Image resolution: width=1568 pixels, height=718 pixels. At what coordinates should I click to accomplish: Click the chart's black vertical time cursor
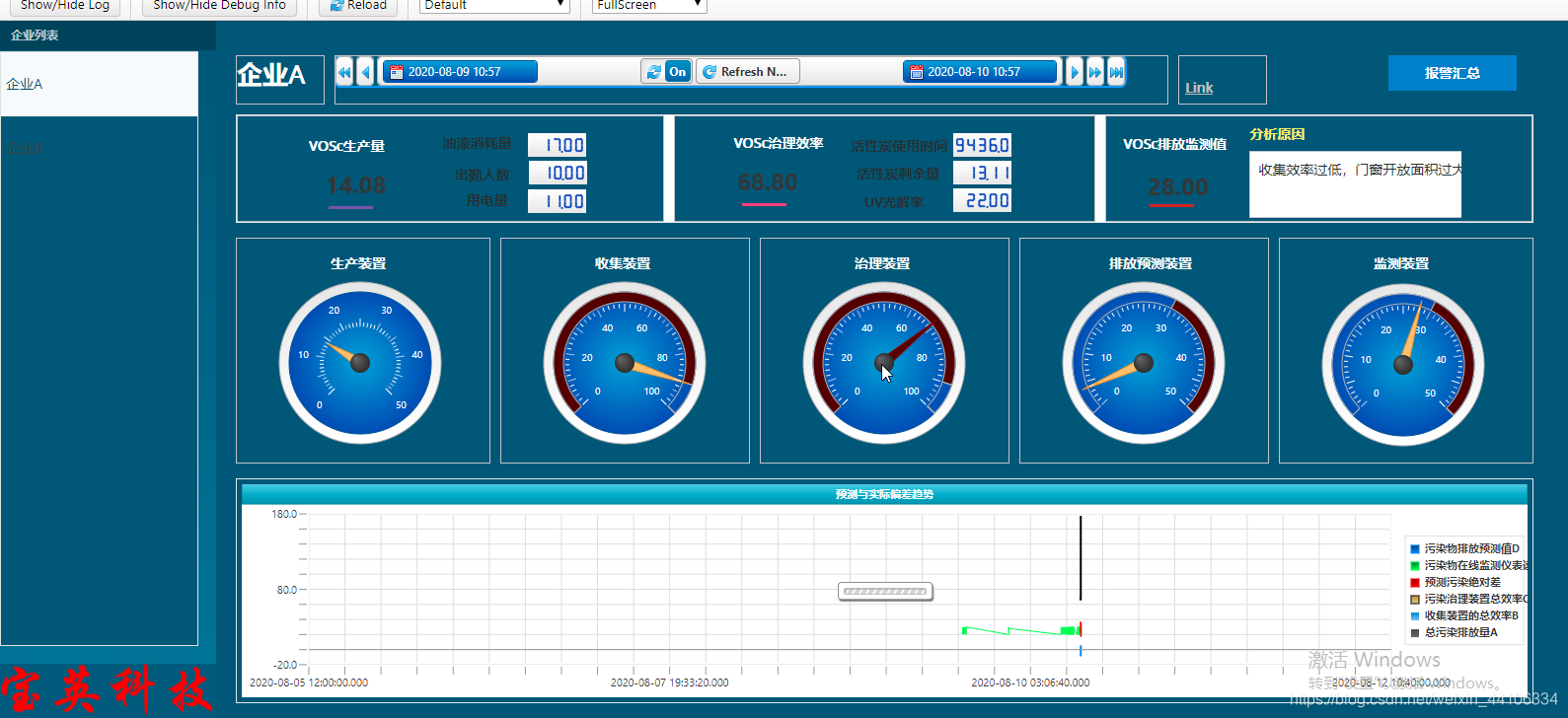tap(1081, 557)
